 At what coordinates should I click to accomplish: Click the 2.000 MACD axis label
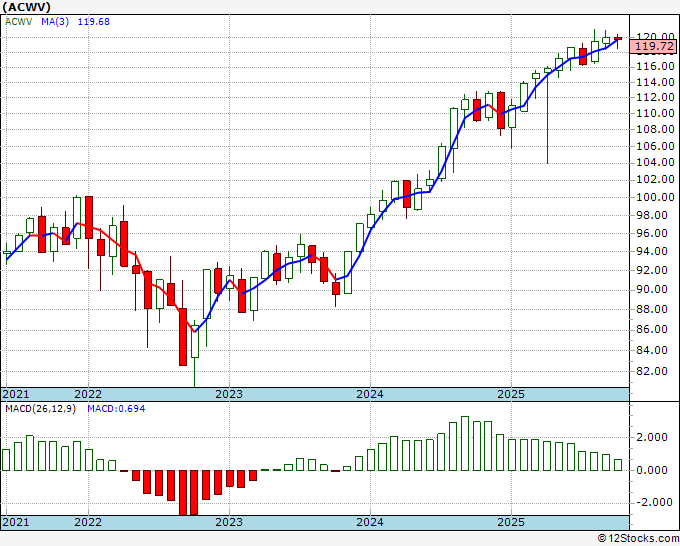[x=654, y=438]
